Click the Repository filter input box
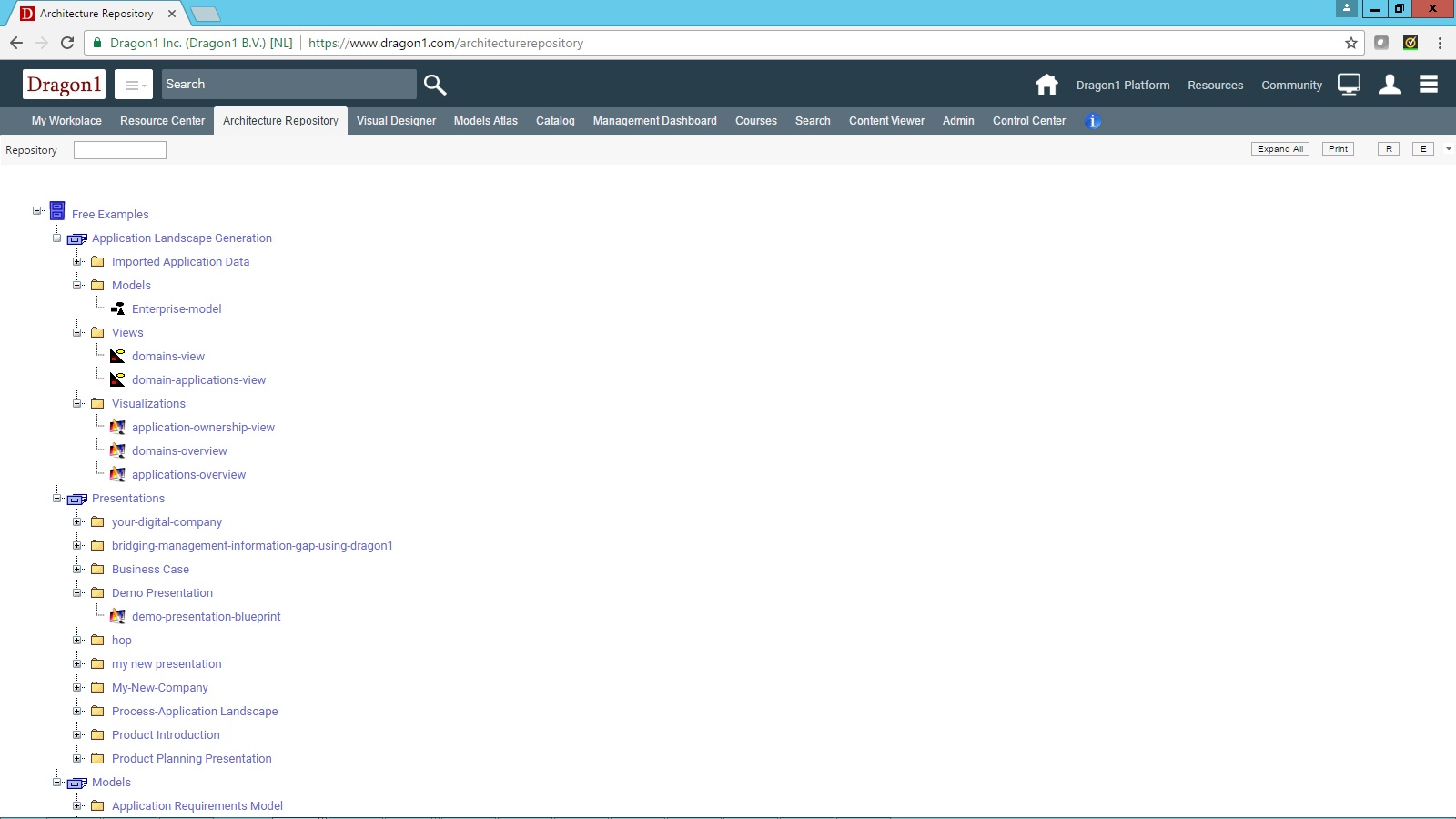This screenshot has height=819, width=1456. [x=120, y=150]
